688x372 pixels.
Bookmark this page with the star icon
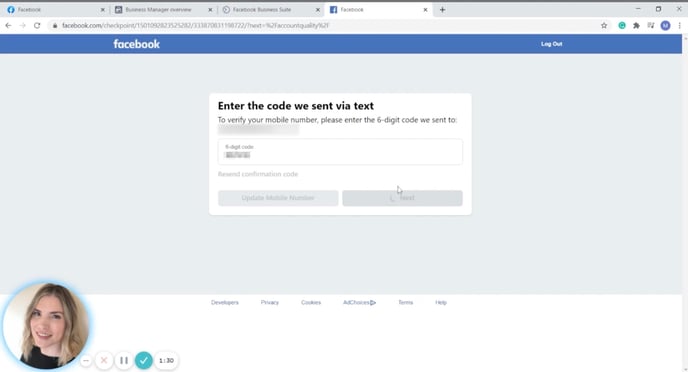point(604,25)
